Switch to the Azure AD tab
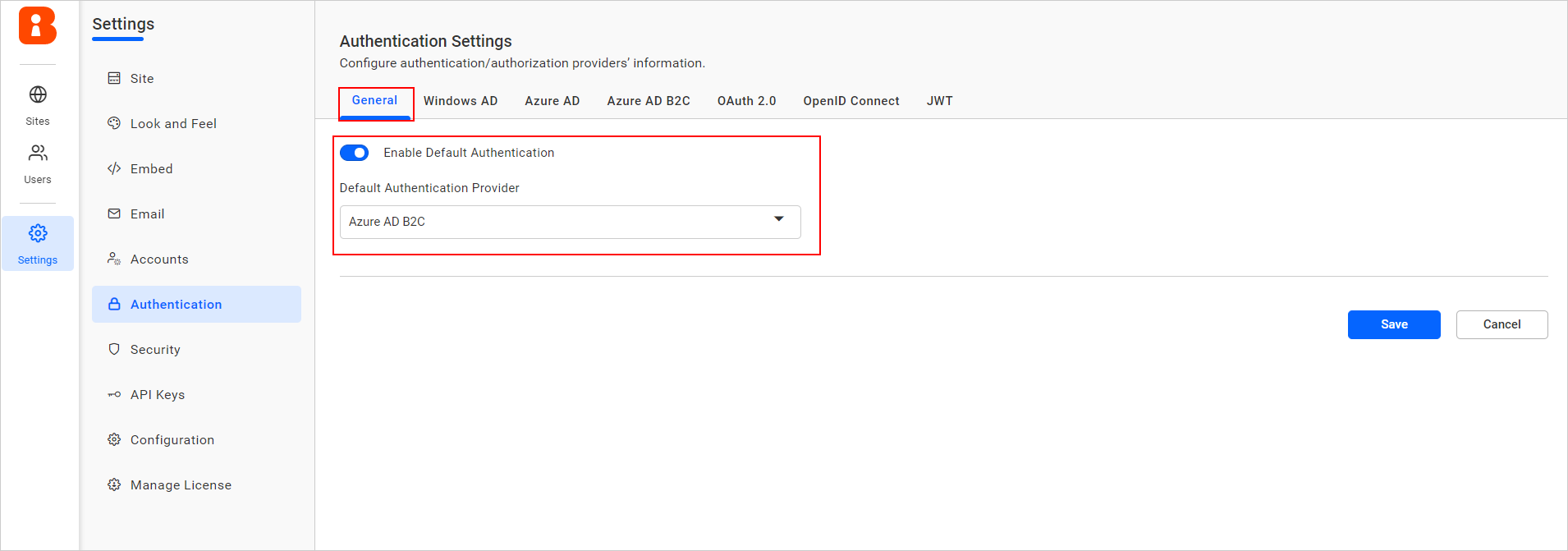 coord(552,101)
